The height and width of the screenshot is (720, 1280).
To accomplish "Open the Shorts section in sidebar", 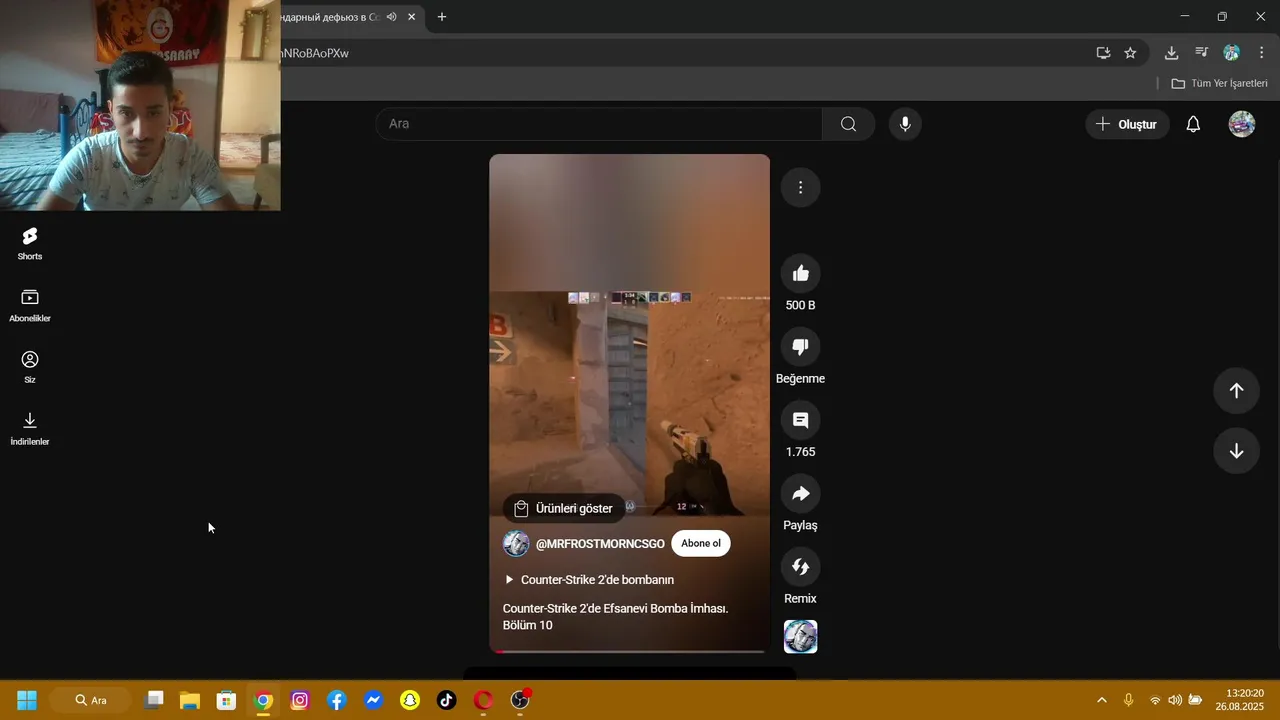I will pos(30,243).
